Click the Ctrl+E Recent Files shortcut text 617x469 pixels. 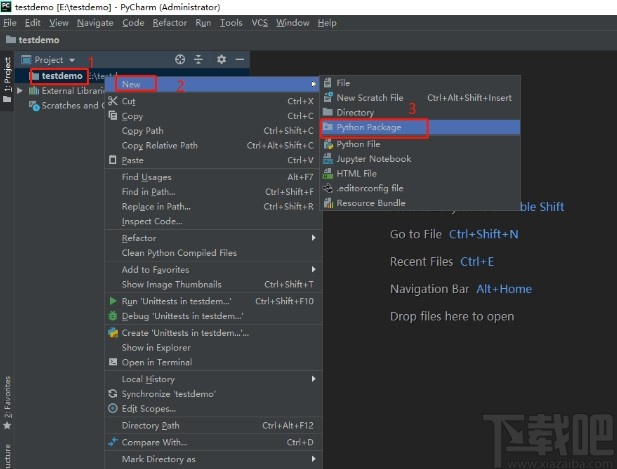tap(477, 262)
